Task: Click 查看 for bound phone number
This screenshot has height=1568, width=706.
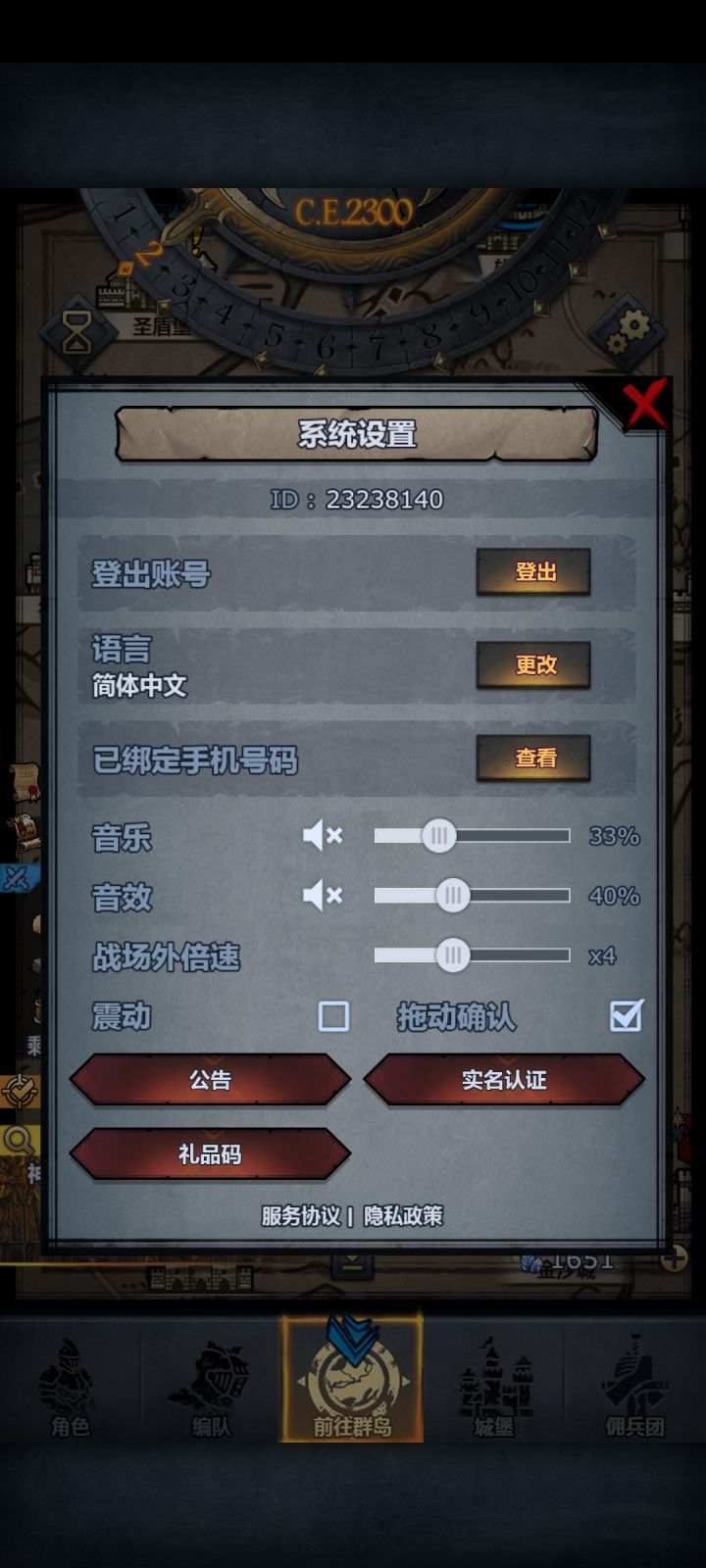Action: (x=533, y=758)
